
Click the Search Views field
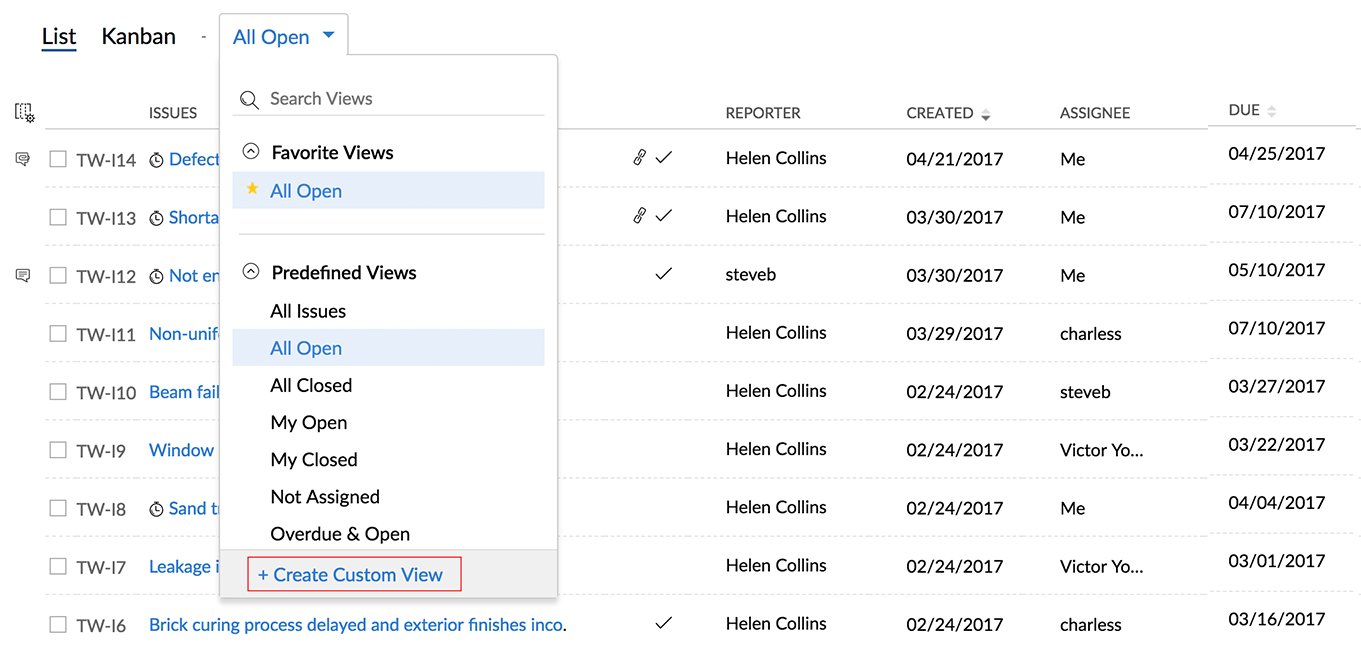click(x=400, y=99)
